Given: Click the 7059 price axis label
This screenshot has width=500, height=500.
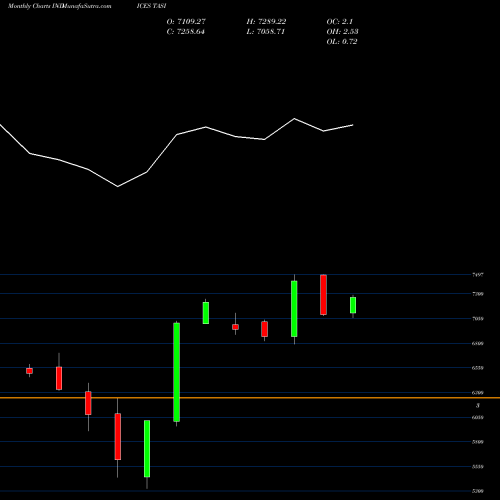Looking at the screenshot, I should [478, 319].
